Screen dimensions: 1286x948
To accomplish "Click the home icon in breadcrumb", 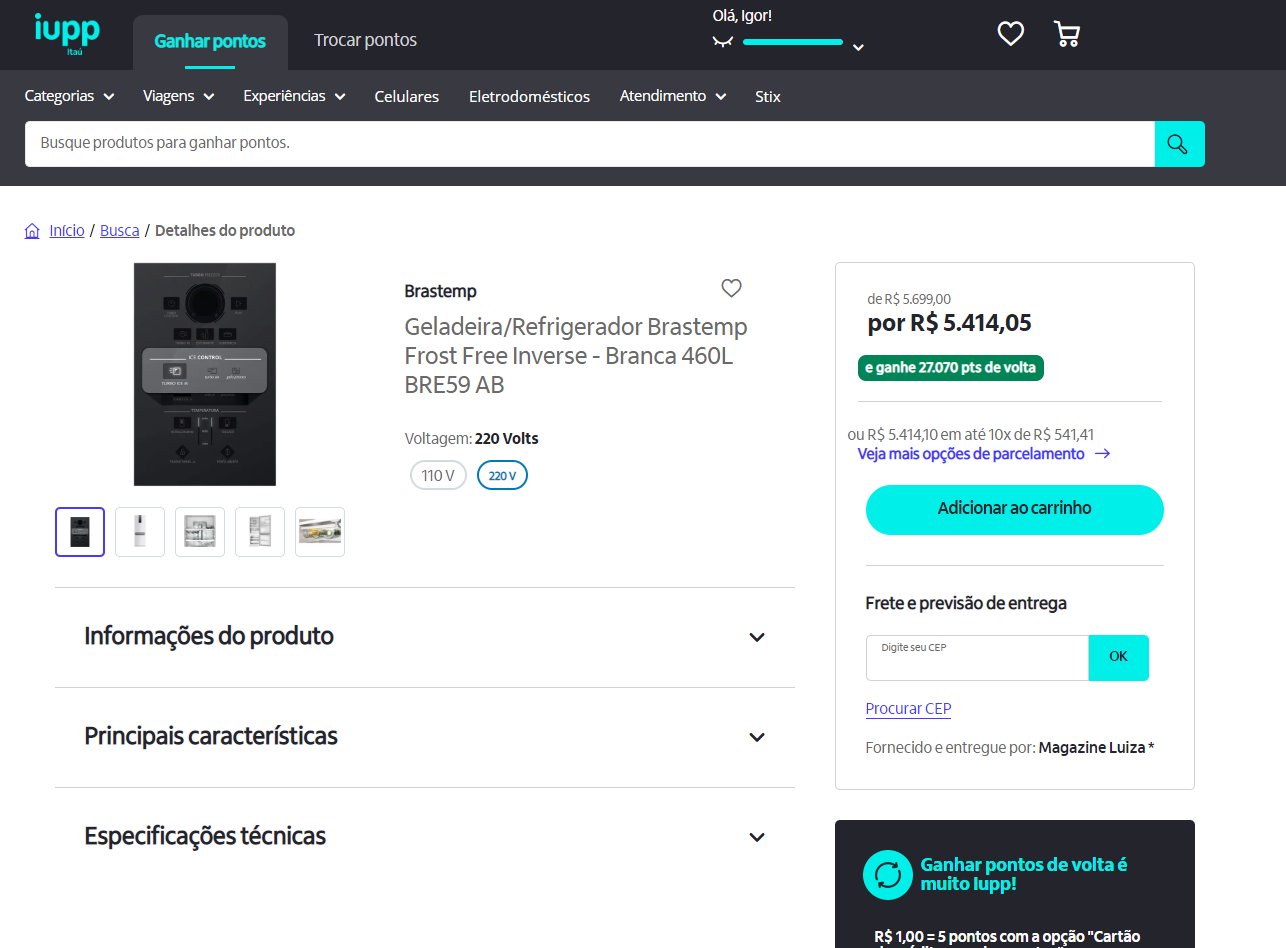I will click(x=33, y=230).
